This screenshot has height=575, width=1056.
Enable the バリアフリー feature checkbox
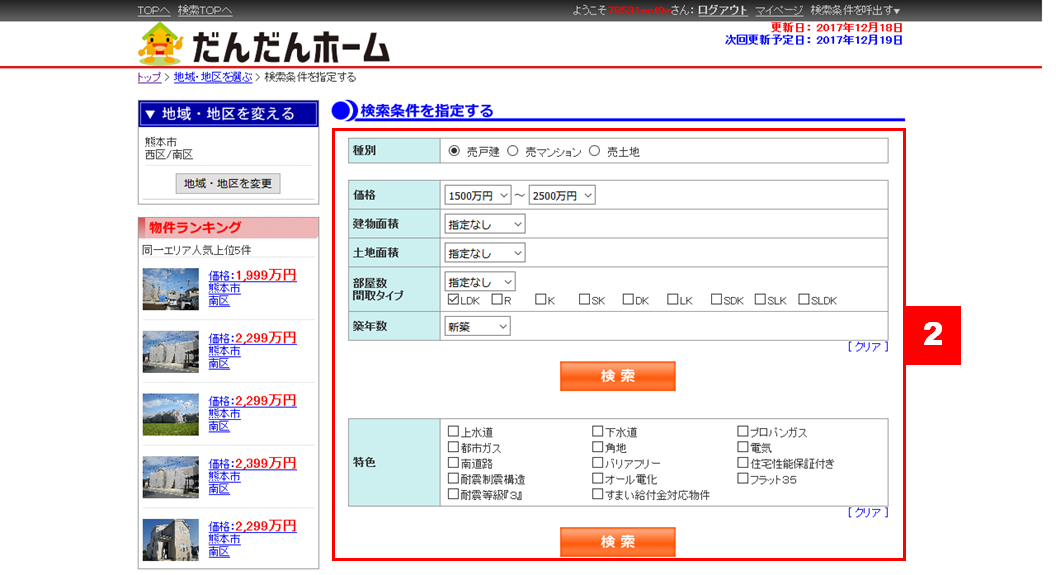pyautogui.click(x=598, y=463)
